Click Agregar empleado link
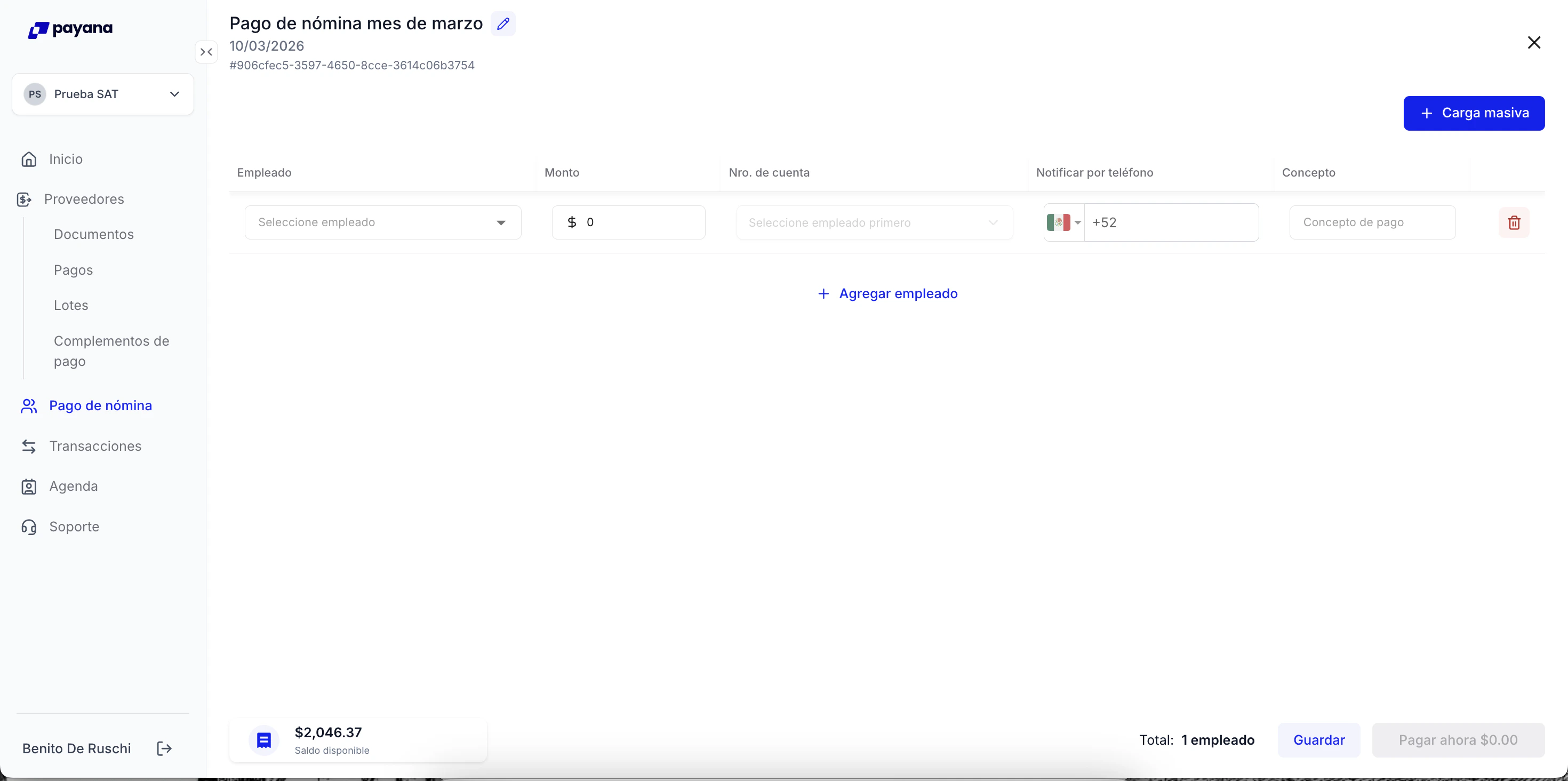 887,294
